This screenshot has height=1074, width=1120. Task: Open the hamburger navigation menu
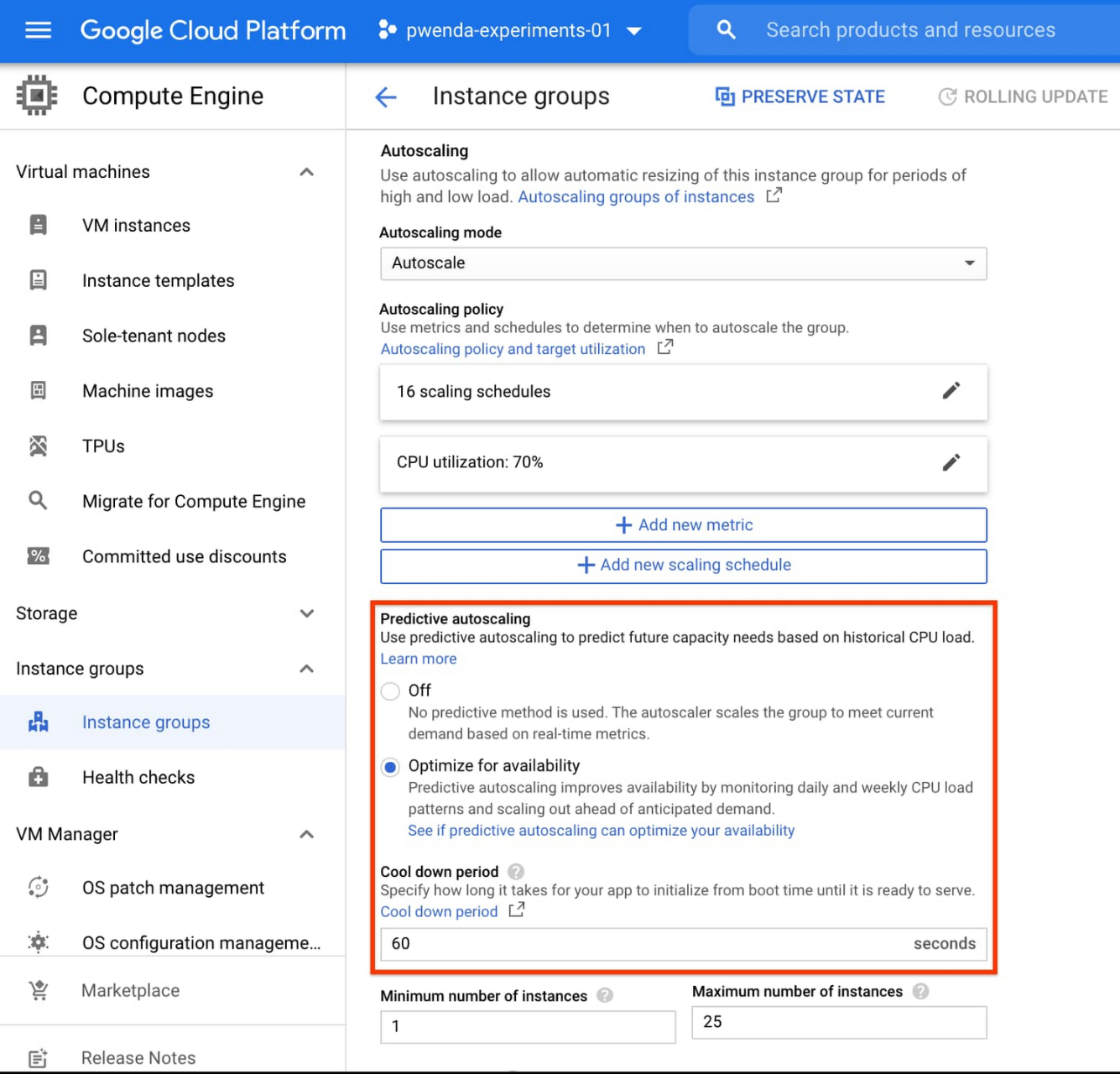click(x=38, y=31)
